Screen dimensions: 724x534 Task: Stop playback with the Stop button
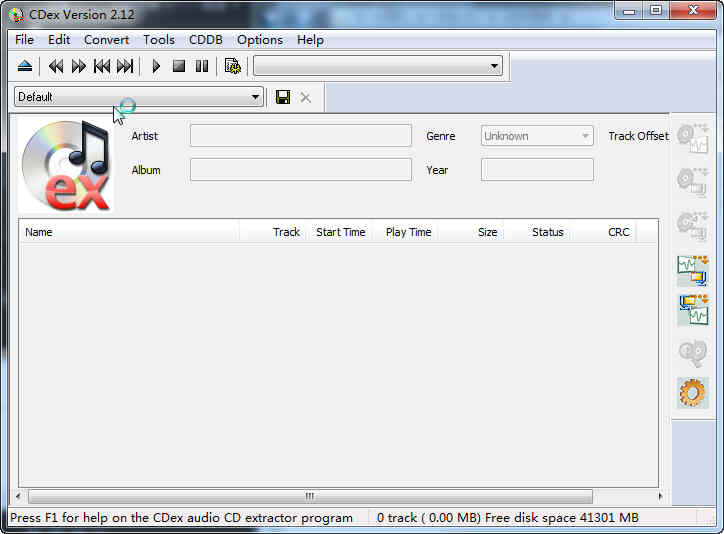[179, 66]
